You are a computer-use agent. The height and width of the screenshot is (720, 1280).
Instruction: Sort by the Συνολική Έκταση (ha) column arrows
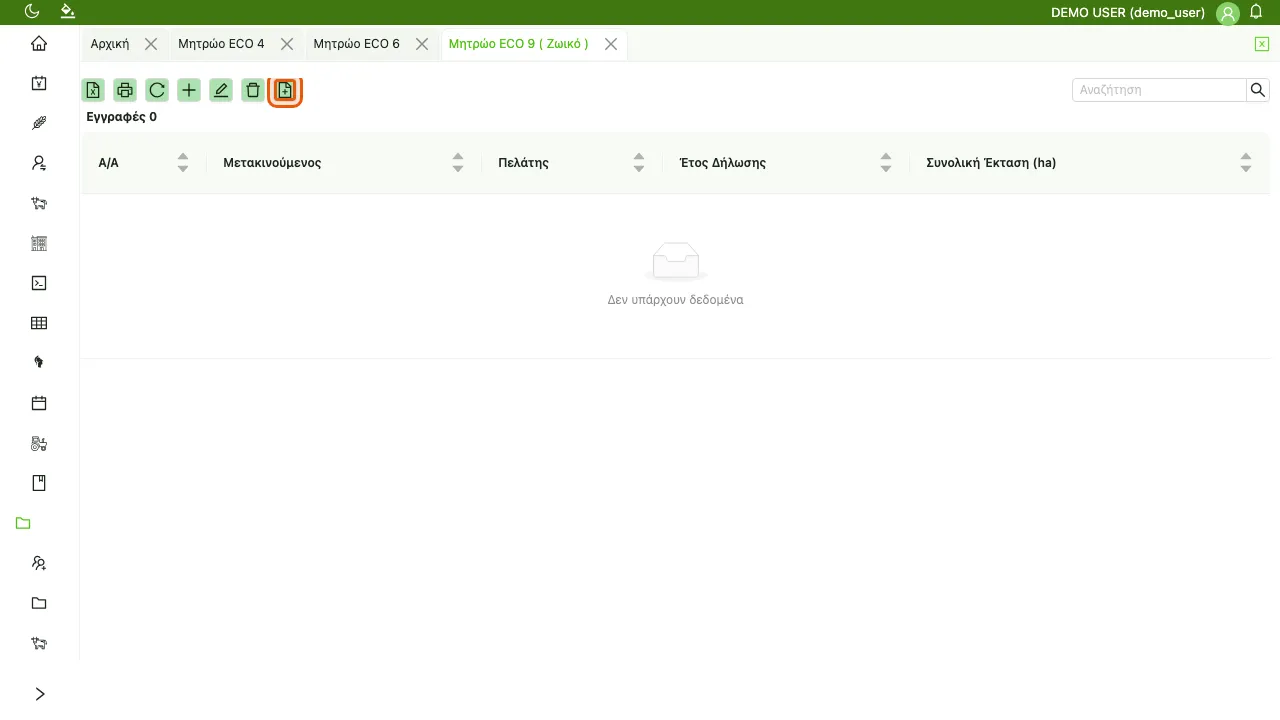[1245, 162]
